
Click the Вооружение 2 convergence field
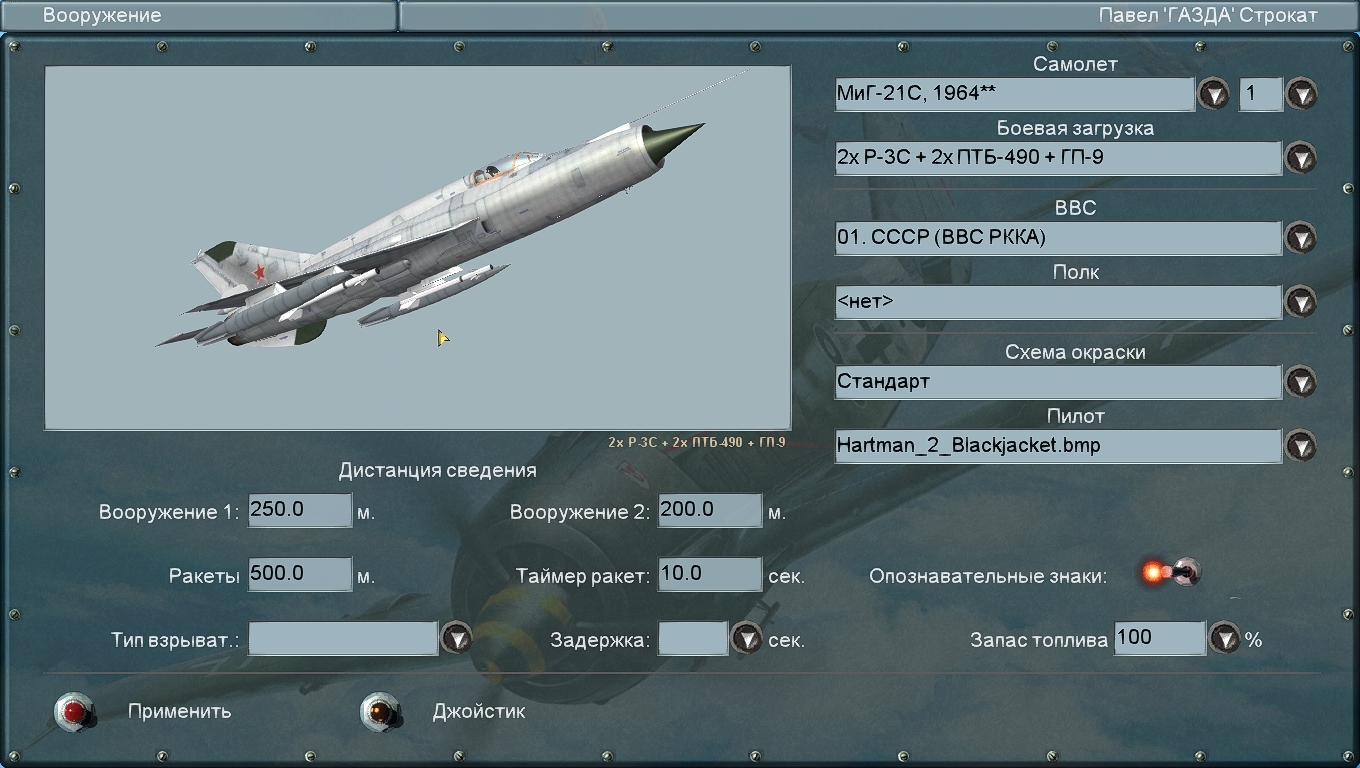(710, 510)
